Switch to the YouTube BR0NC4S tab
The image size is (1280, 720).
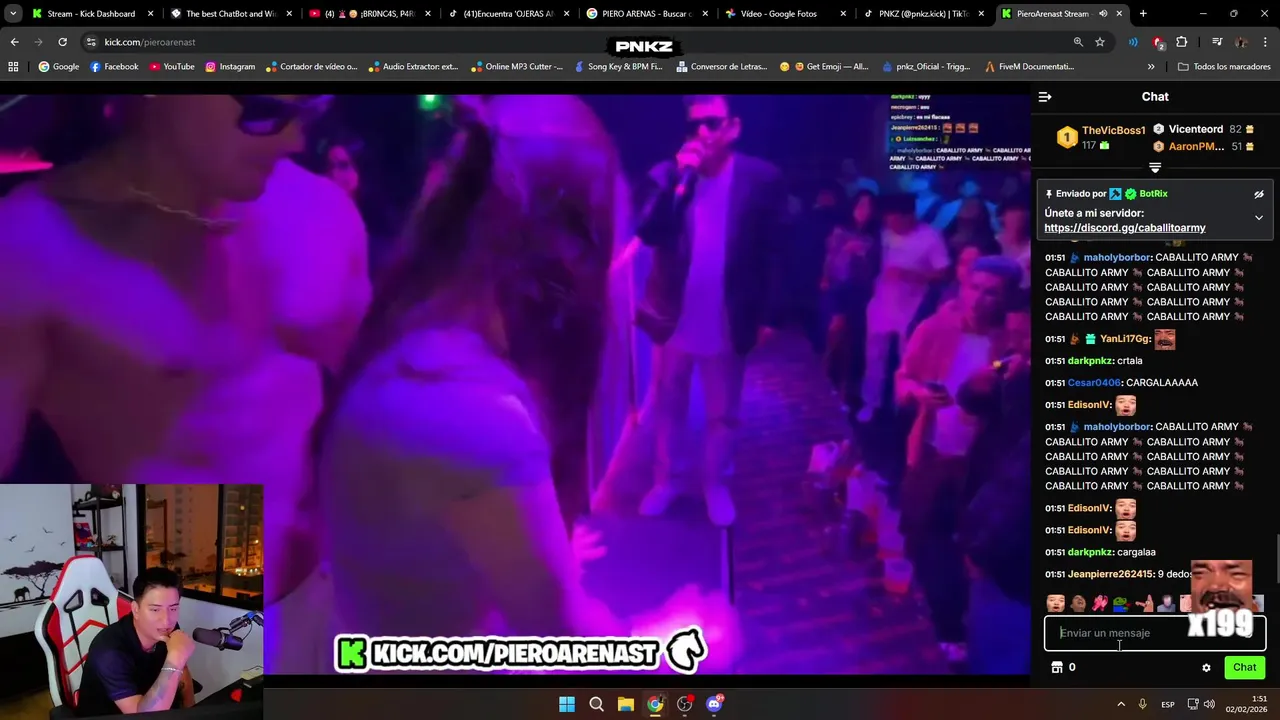(368, 14)
